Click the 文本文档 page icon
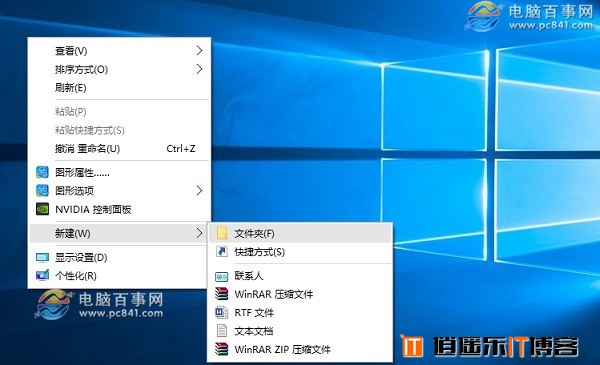 click(222, 331)
